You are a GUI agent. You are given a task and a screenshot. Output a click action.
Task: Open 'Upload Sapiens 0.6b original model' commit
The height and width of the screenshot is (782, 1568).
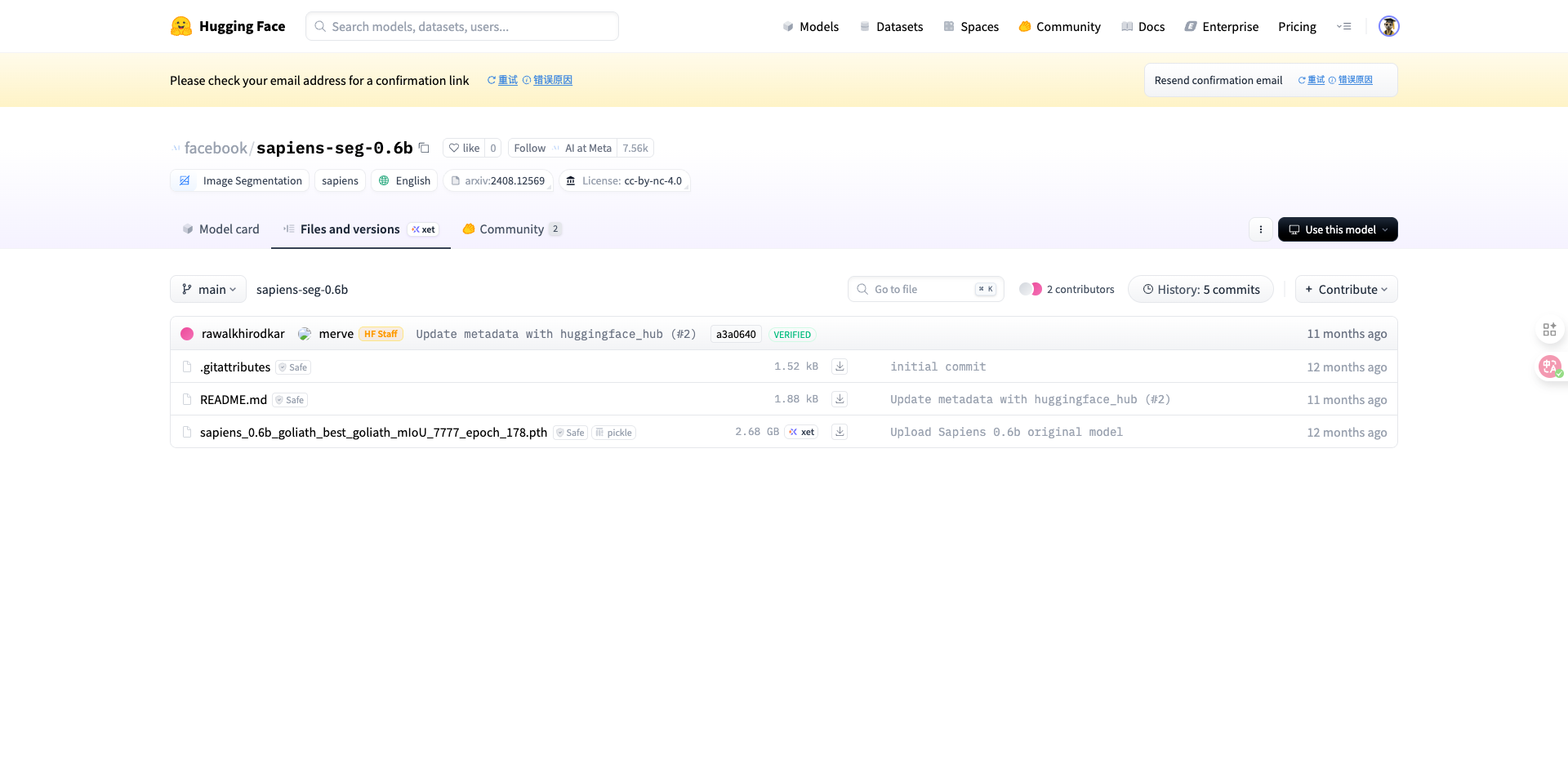pyautogui.click(x=1006, y=432)
